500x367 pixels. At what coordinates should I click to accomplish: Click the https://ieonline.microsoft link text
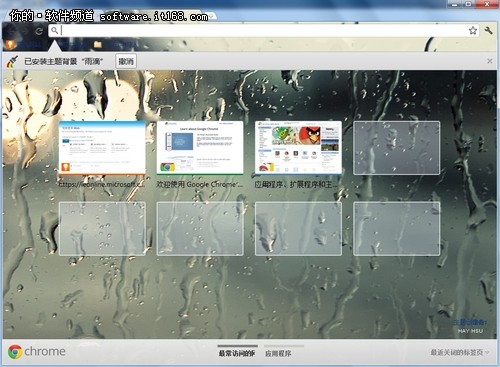pos(102,184)
